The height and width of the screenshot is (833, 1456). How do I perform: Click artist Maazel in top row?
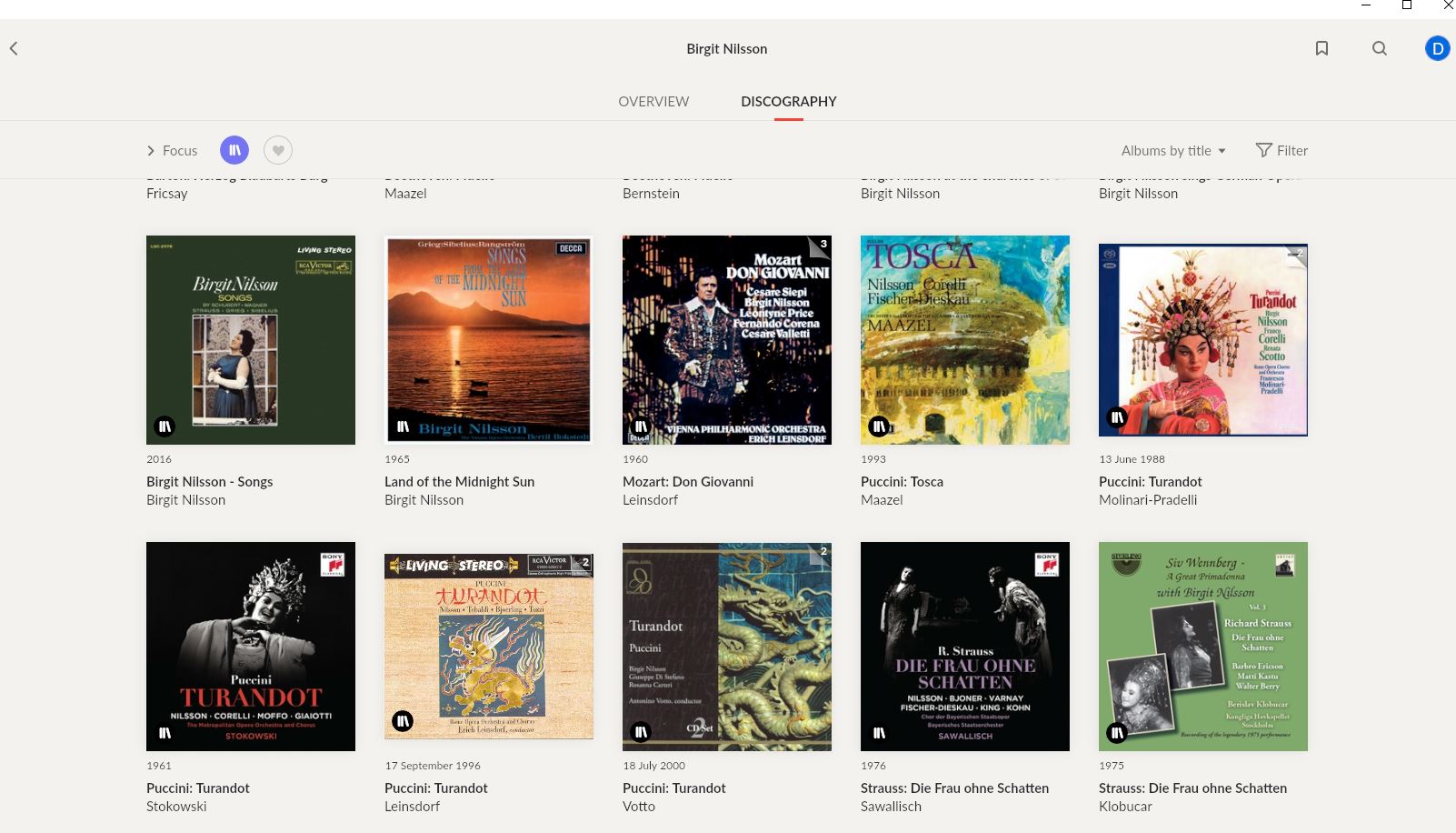click(x=405, y=193)
